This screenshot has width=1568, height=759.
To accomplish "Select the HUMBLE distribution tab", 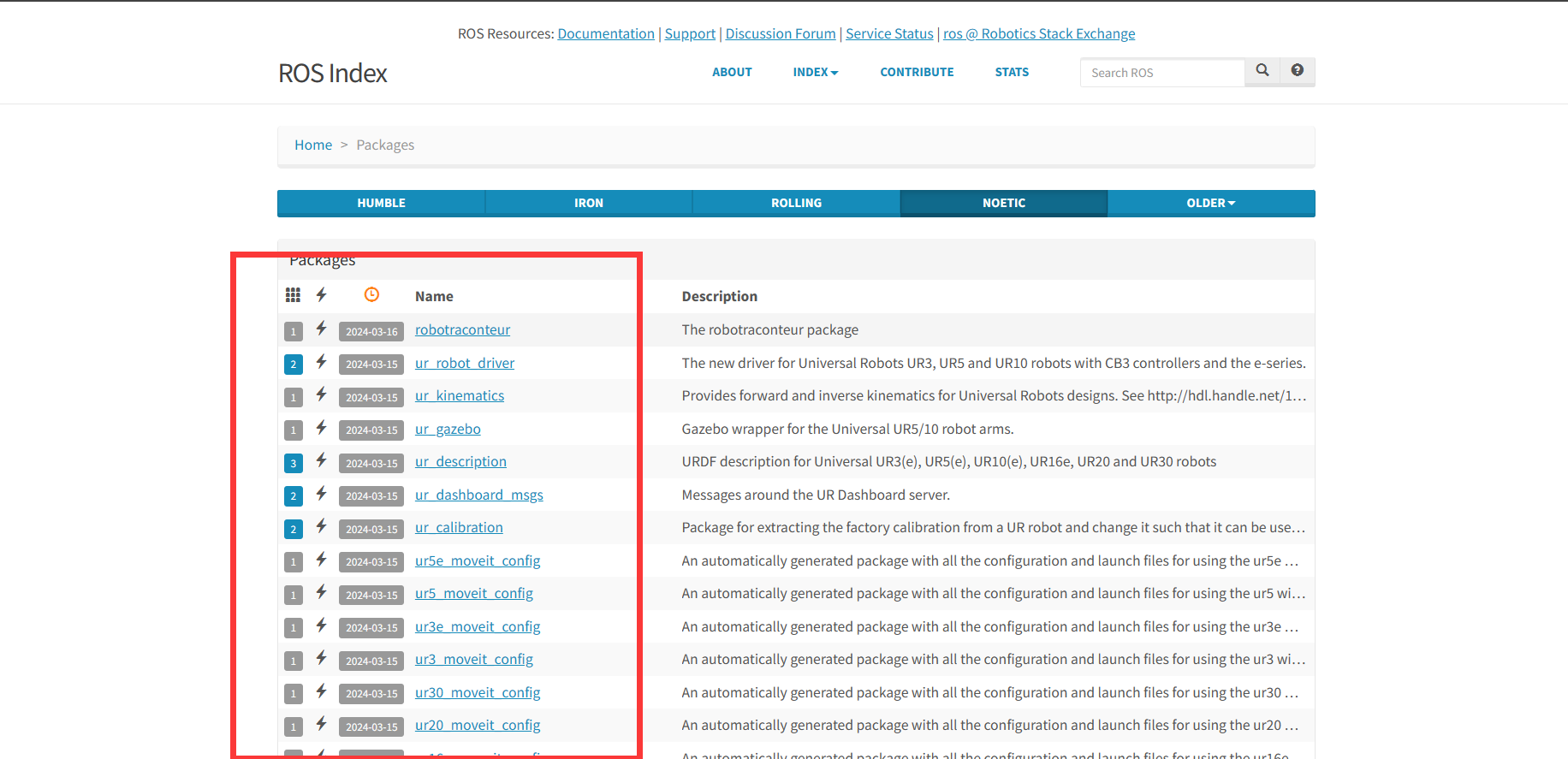I will (381, 203).
